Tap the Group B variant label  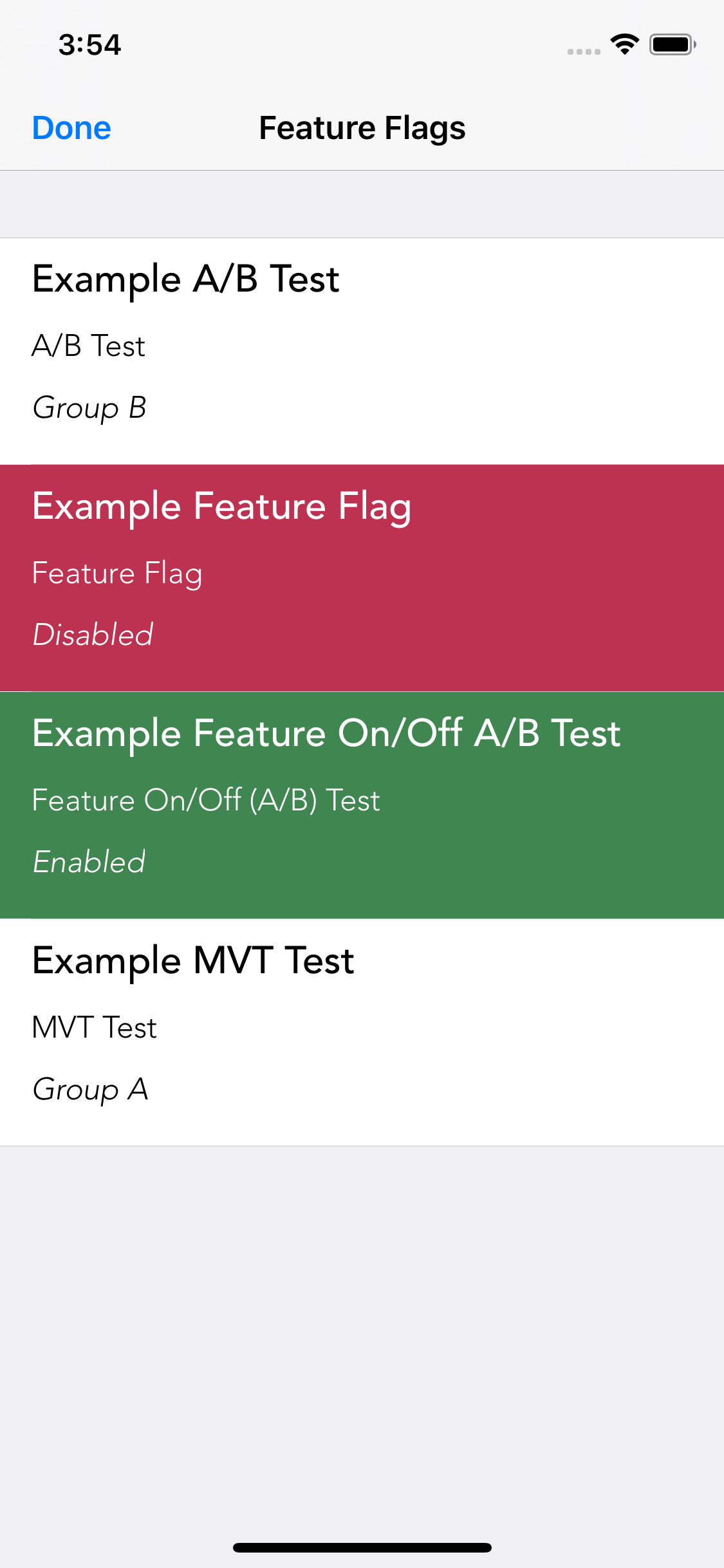click(x=89, y=408)
